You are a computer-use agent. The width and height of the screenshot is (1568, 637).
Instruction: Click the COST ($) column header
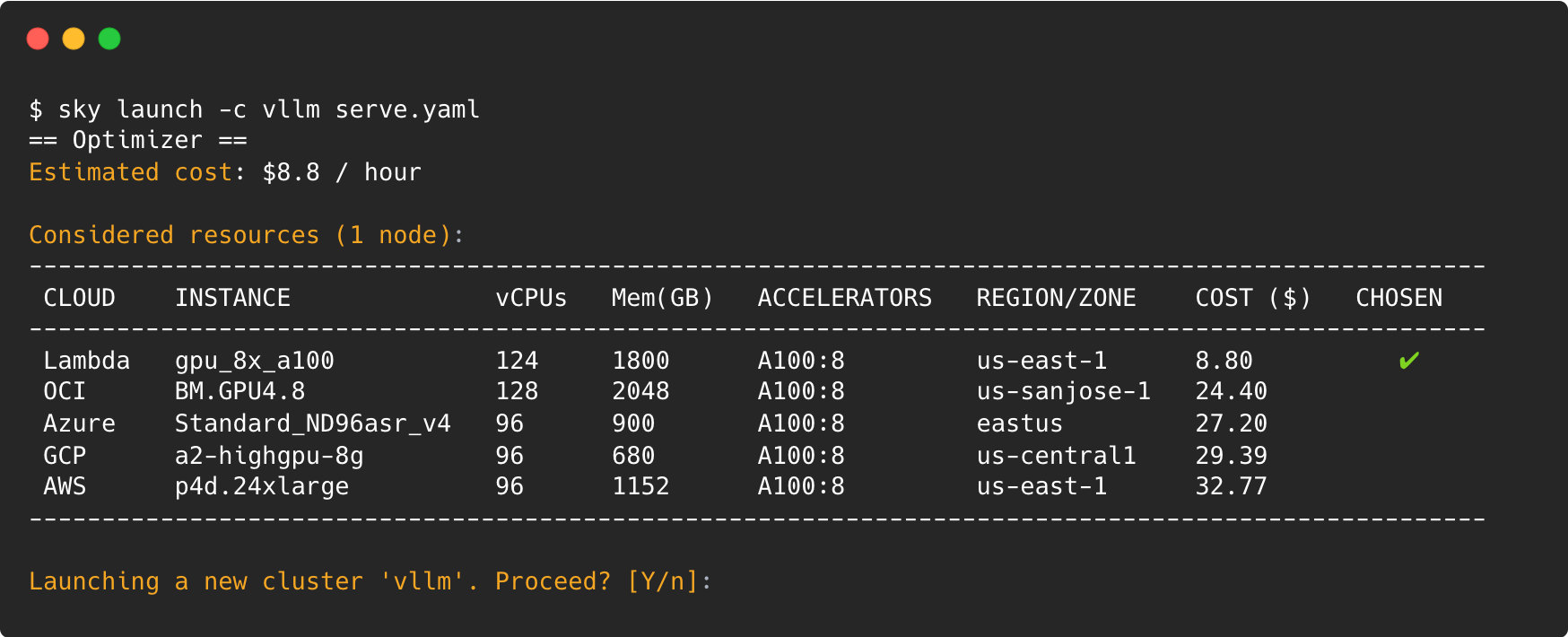(x=1253, y=298)
